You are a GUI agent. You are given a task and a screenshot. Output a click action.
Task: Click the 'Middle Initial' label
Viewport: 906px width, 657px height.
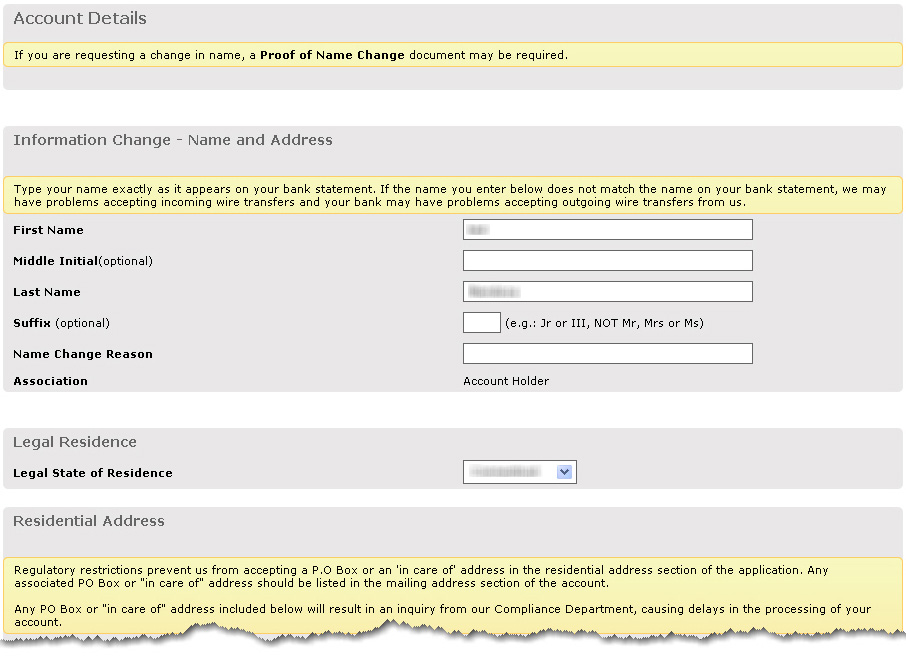click(55, 261)
